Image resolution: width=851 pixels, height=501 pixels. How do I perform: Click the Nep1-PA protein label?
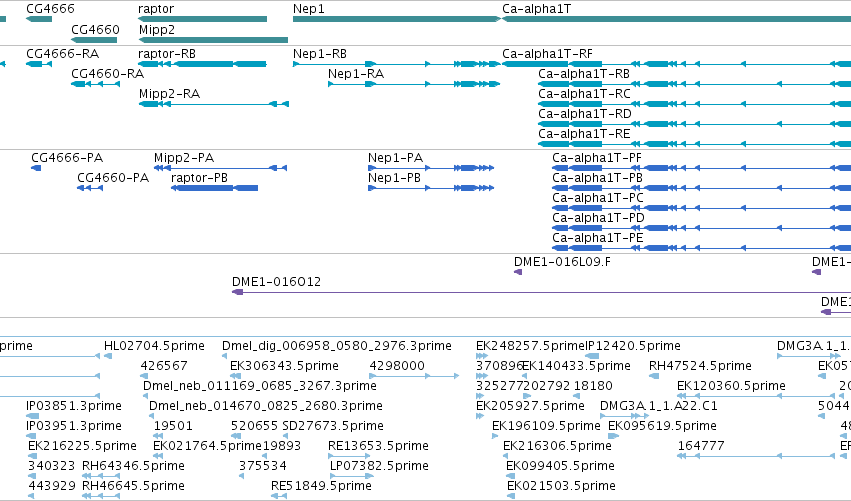pyautogui.click(x=395, y=158)
